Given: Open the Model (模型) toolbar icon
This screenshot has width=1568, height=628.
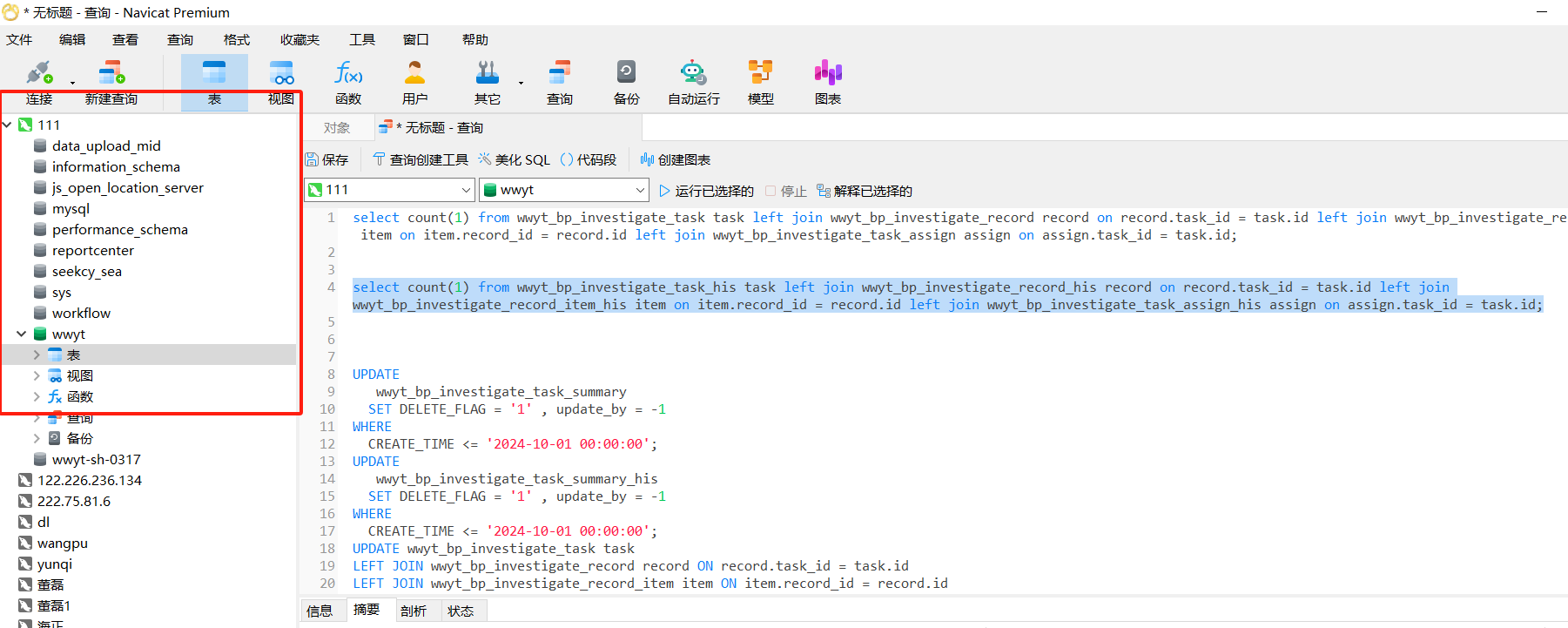Looking at the screenshot, I should click(761, 81).
